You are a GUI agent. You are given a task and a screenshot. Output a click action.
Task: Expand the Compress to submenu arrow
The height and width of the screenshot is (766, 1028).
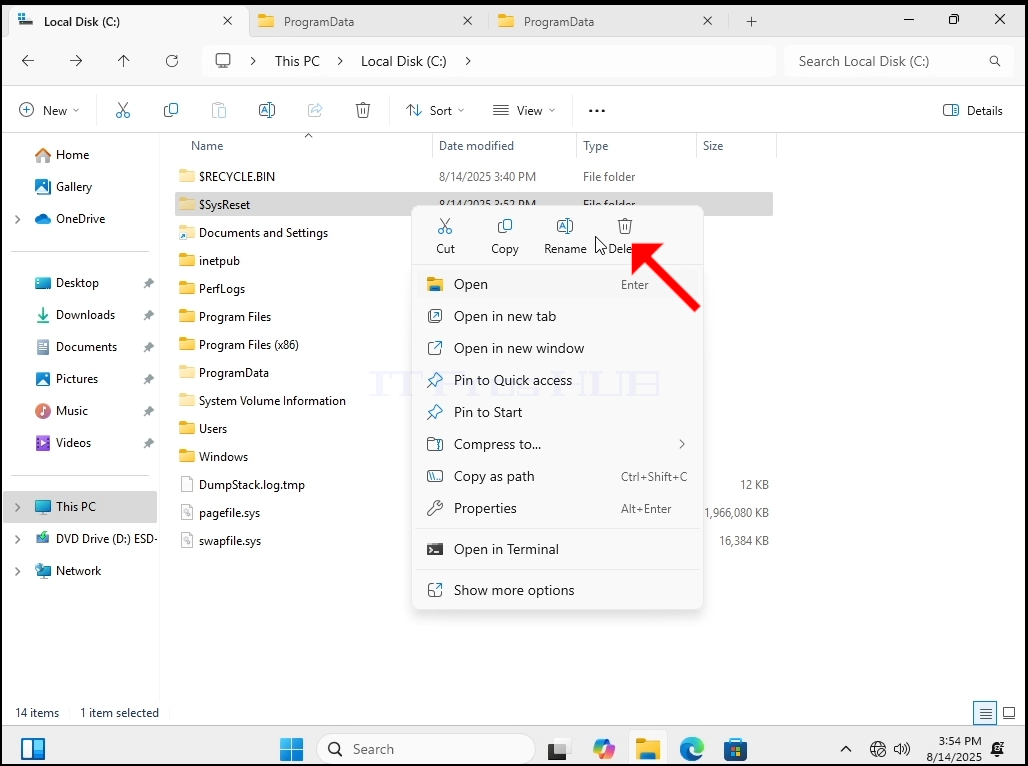682,445
